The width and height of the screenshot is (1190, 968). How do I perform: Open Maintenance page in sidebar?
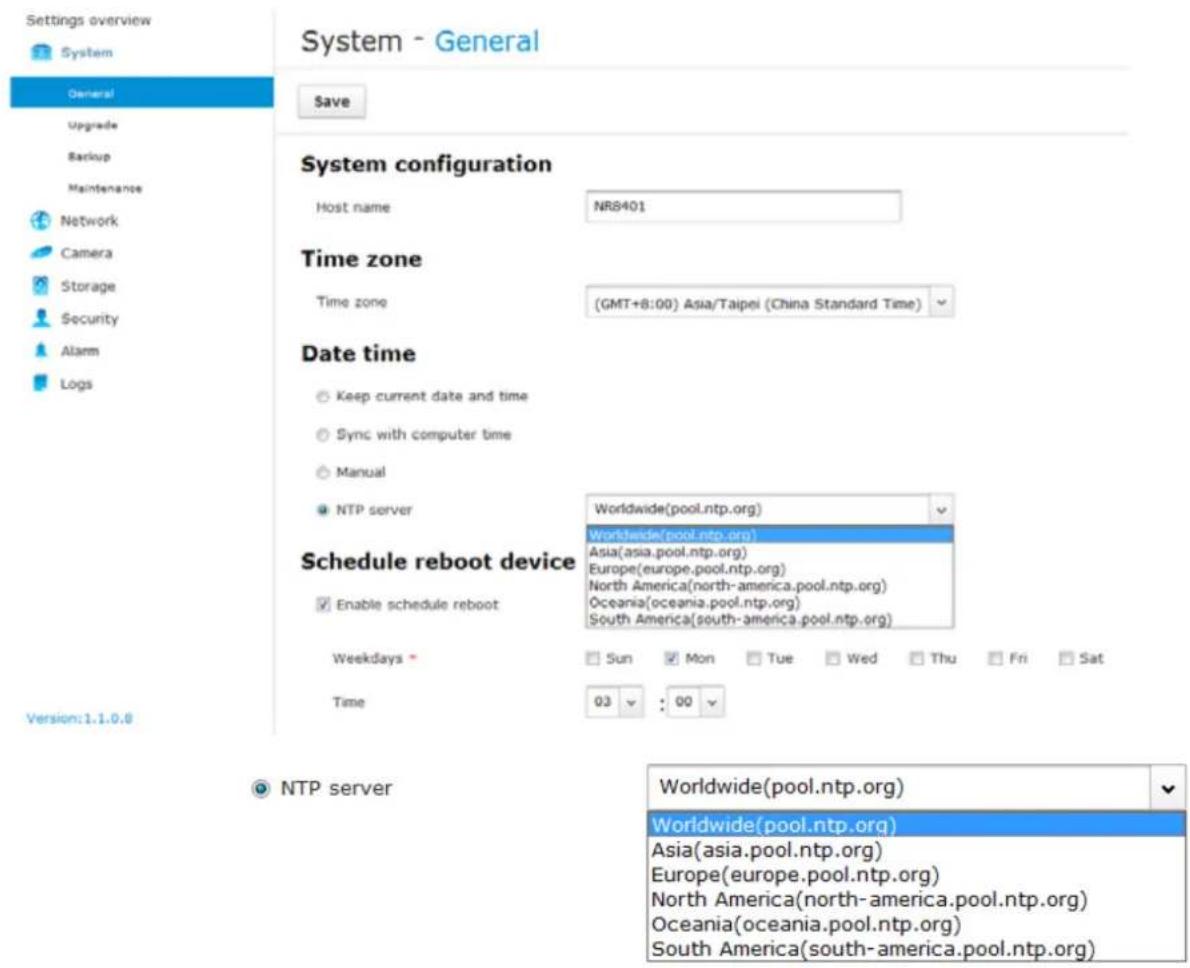pyautogui.click(x=105, y=188)
